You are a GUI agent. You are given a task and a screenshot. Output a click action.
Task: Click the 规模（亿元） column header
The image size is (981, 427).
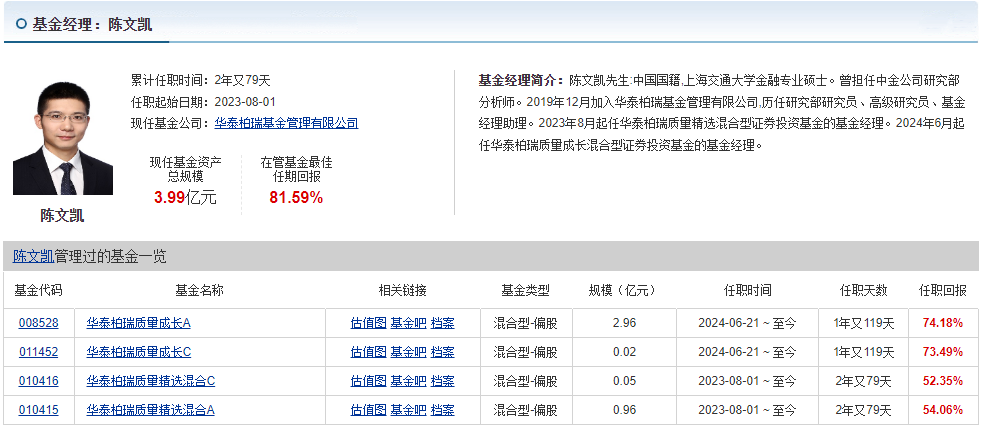[x=624, y=290]
